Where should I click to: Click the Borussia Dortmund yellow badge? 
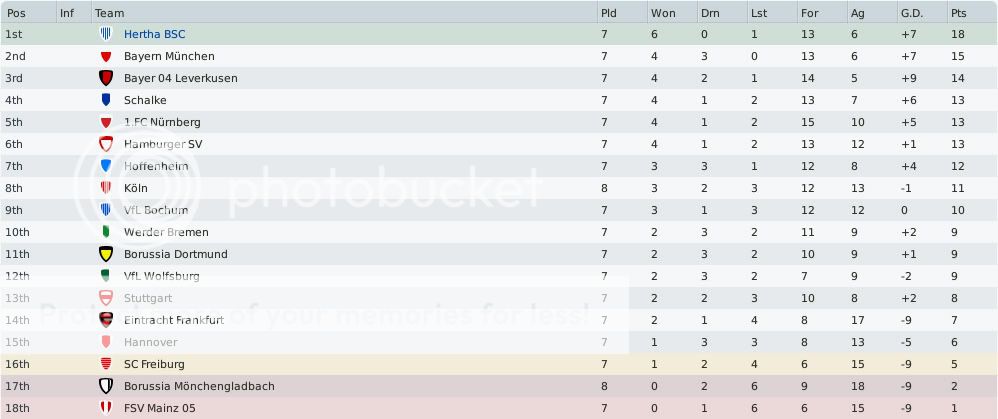click(x=106, y=254)
